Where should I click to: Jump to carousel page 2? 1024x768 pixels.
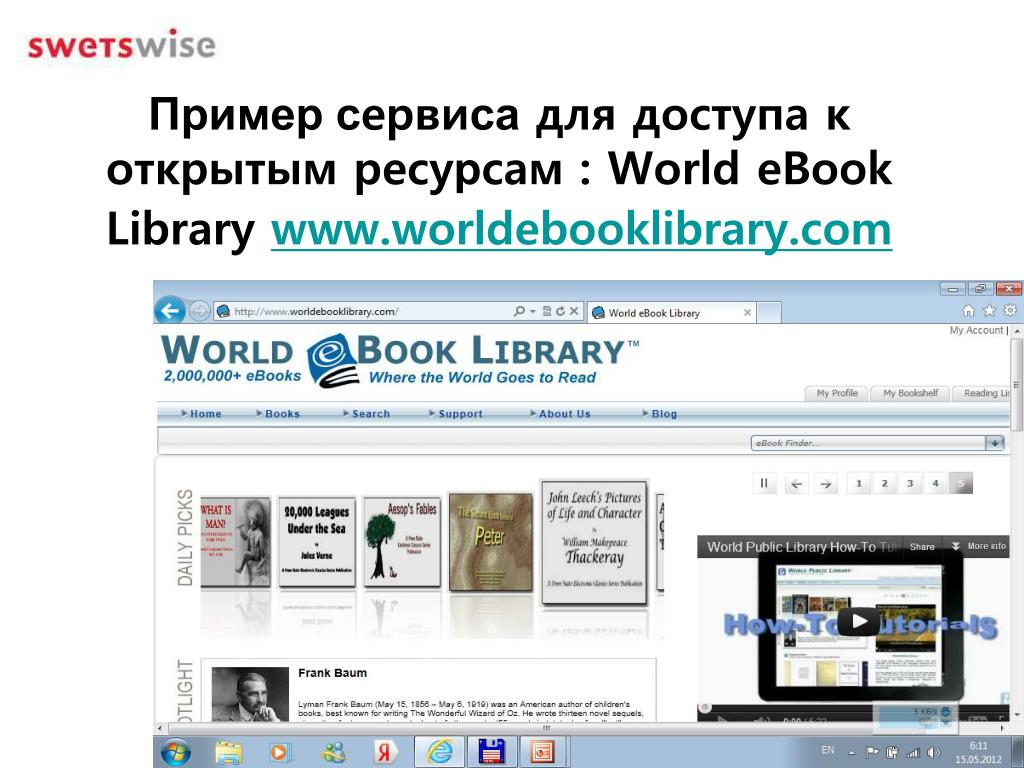[x=884, y=483]
